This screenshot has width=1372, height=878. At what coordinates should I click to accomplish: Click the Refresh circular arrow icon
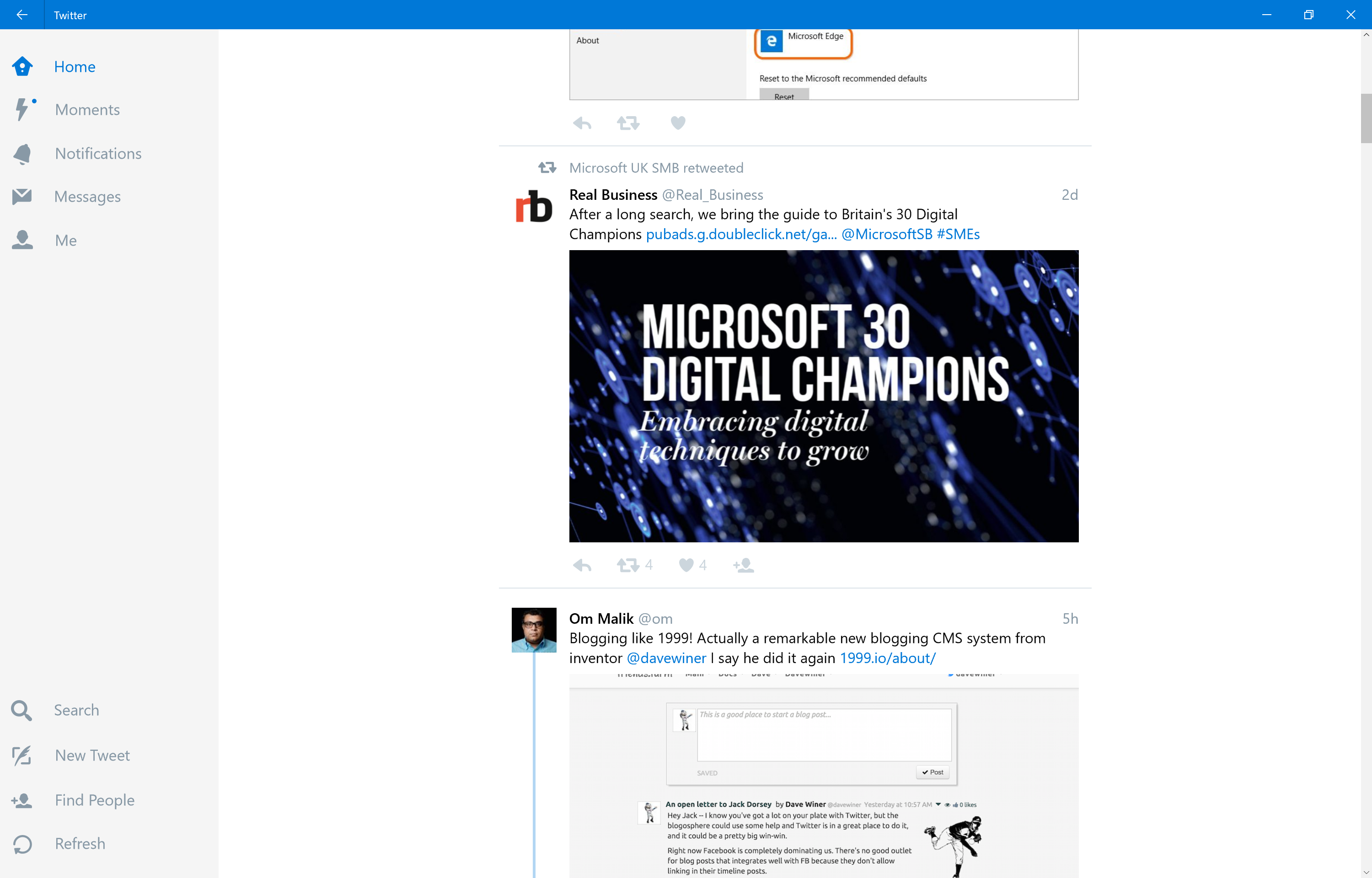22,844
